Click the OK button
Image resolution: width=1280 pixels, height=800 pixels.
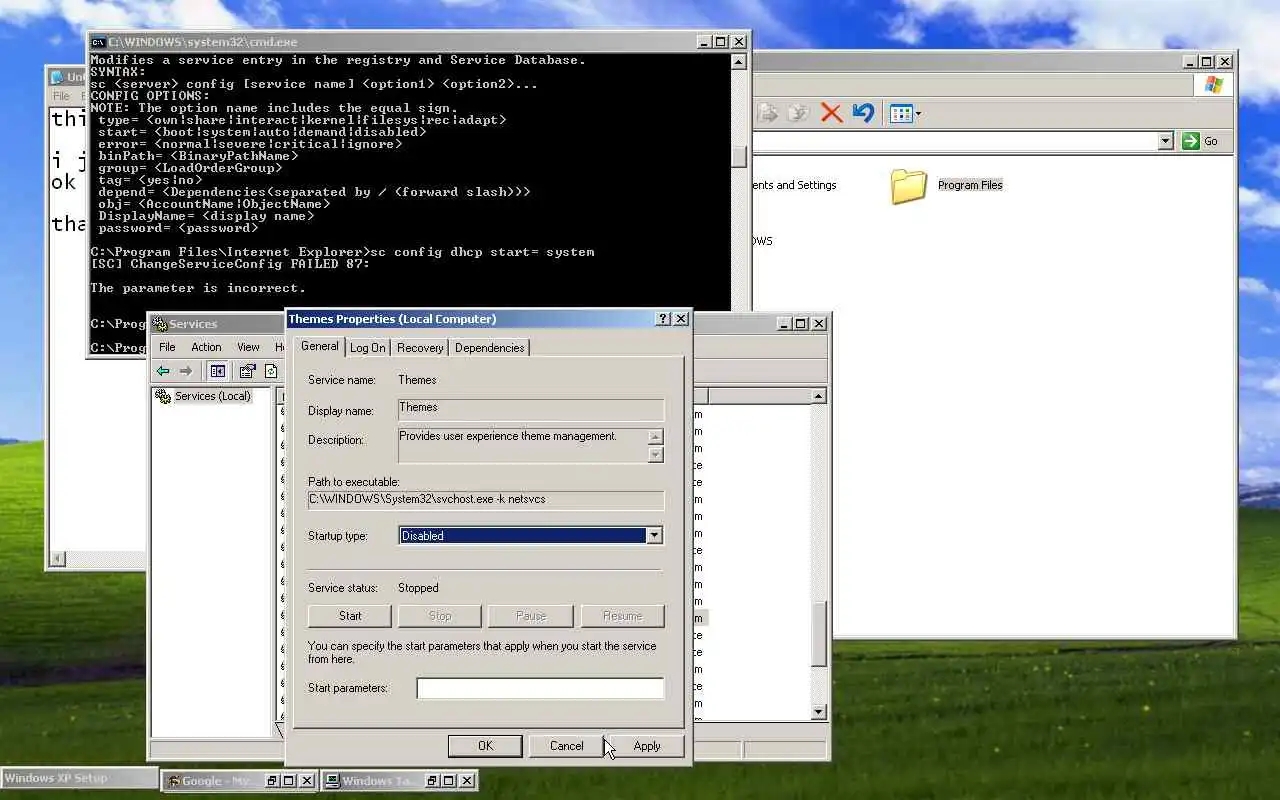coord(485,746)
